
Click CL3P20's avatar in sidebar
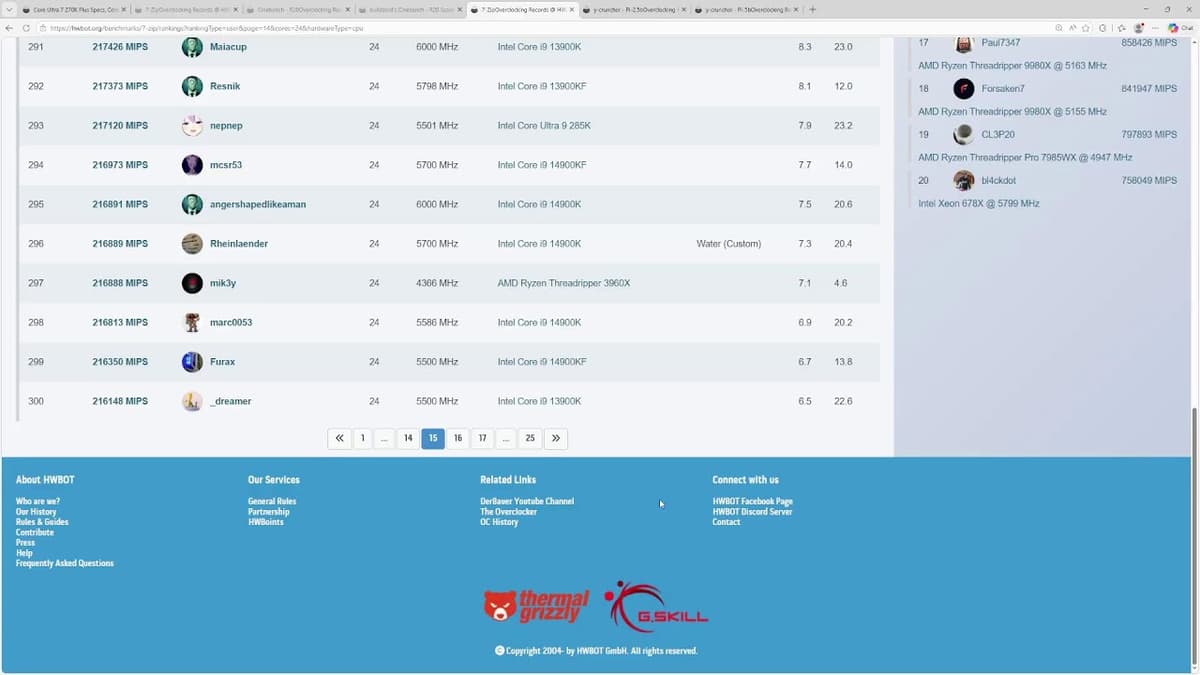point(963,134)
